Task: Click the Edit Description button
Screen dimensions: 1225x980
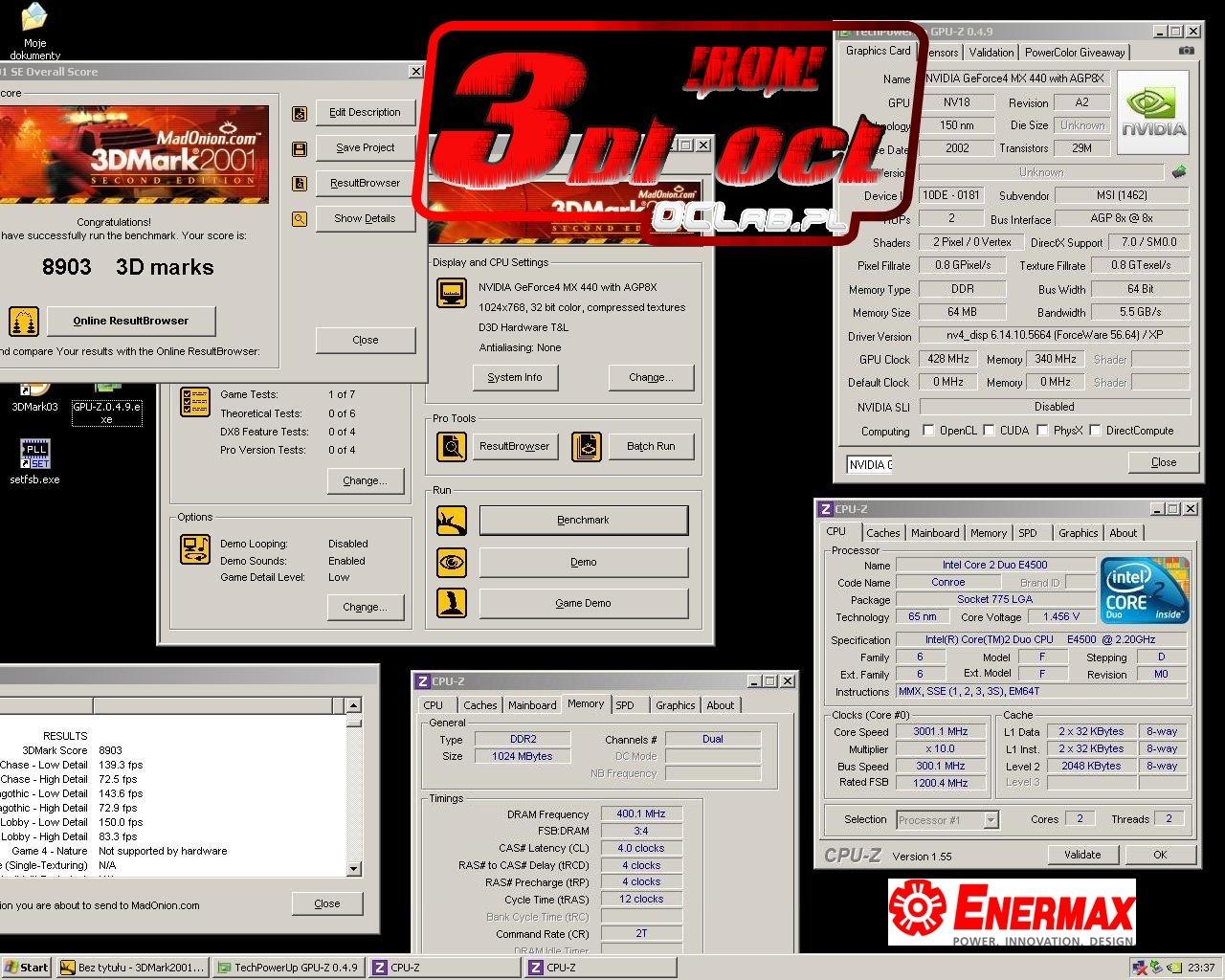Action: 365,113
